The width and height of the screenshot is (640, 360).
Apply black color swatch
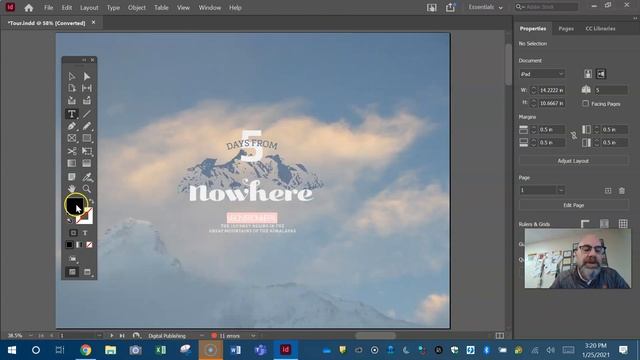[69, 244]
